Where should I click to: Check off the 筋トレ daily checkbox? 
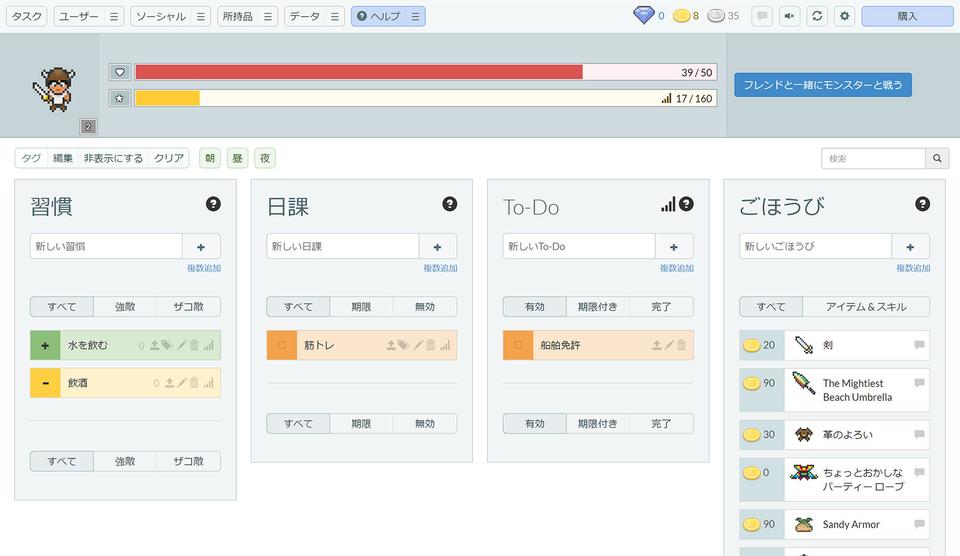coord(282,345)
